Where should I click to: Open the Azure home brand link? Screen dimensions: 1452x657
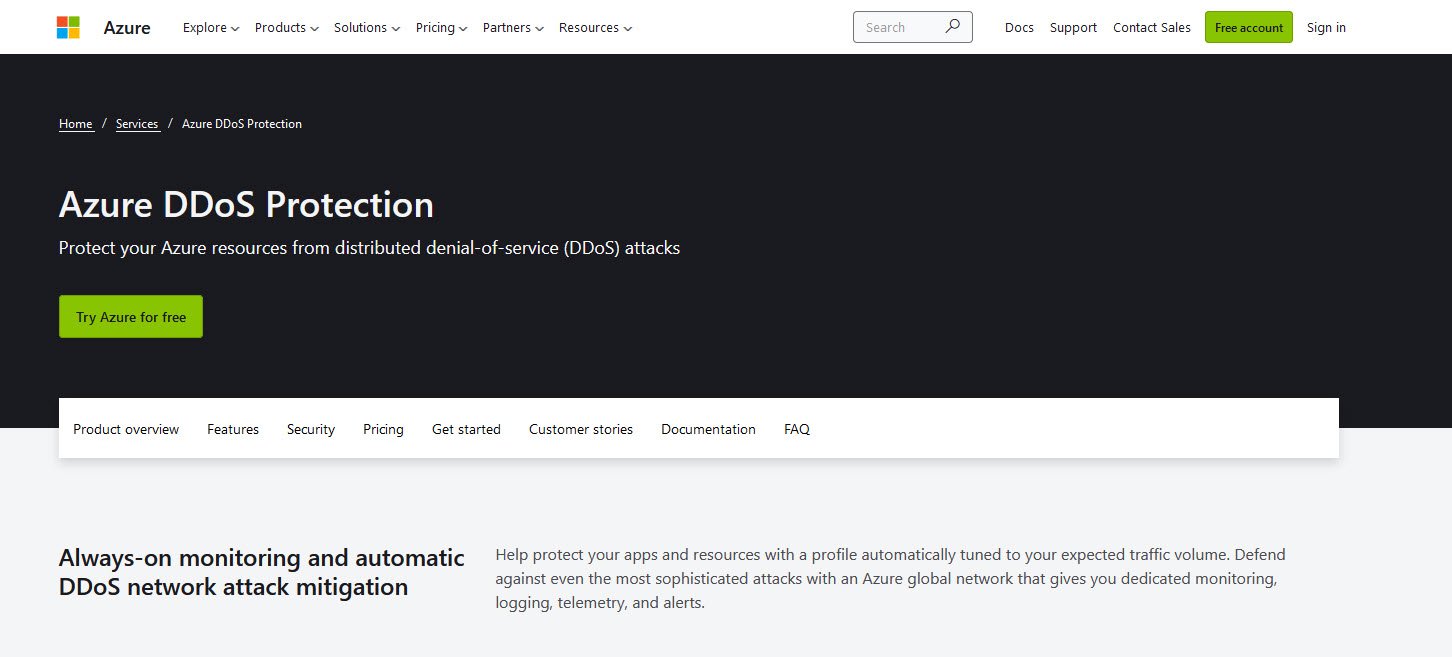tap(127, 27)
